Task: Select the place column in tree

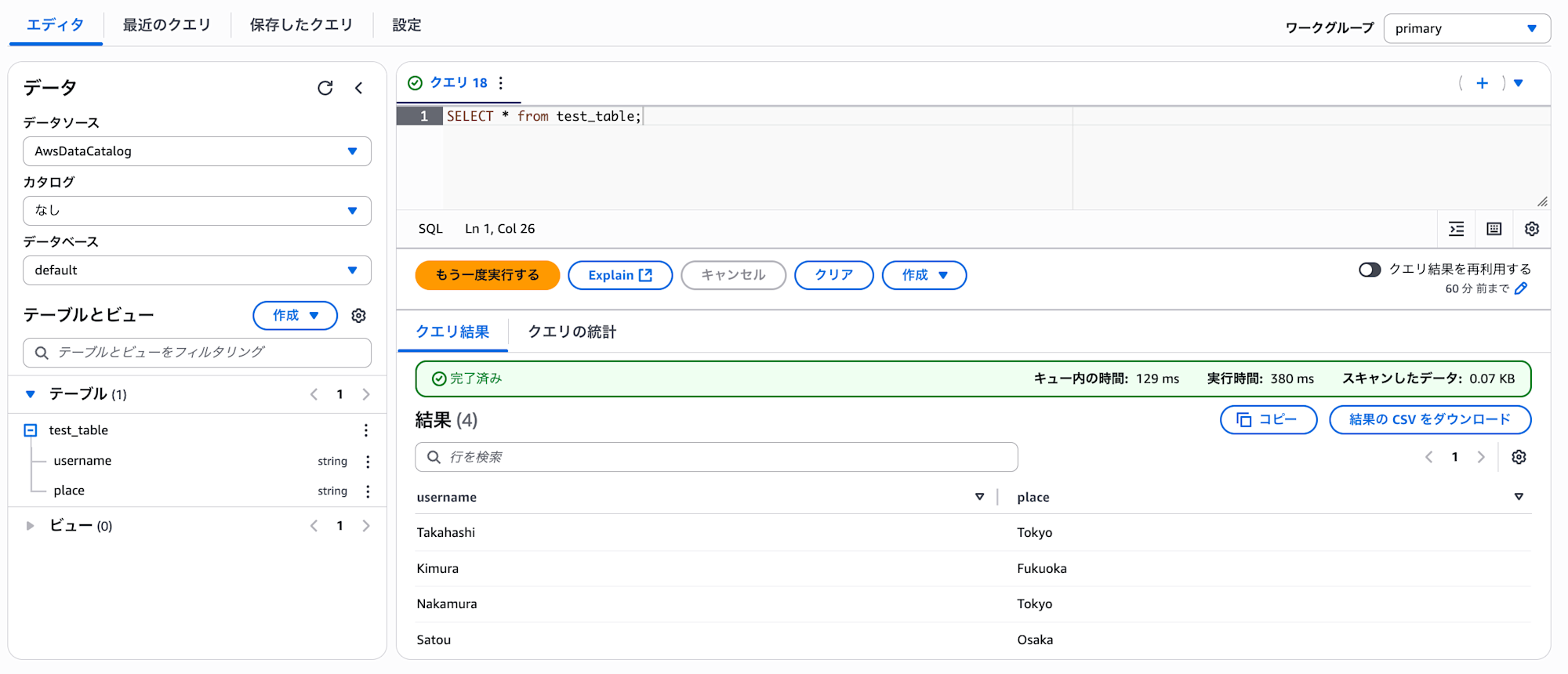Action: pyautogui.click(x=69, y=491)
